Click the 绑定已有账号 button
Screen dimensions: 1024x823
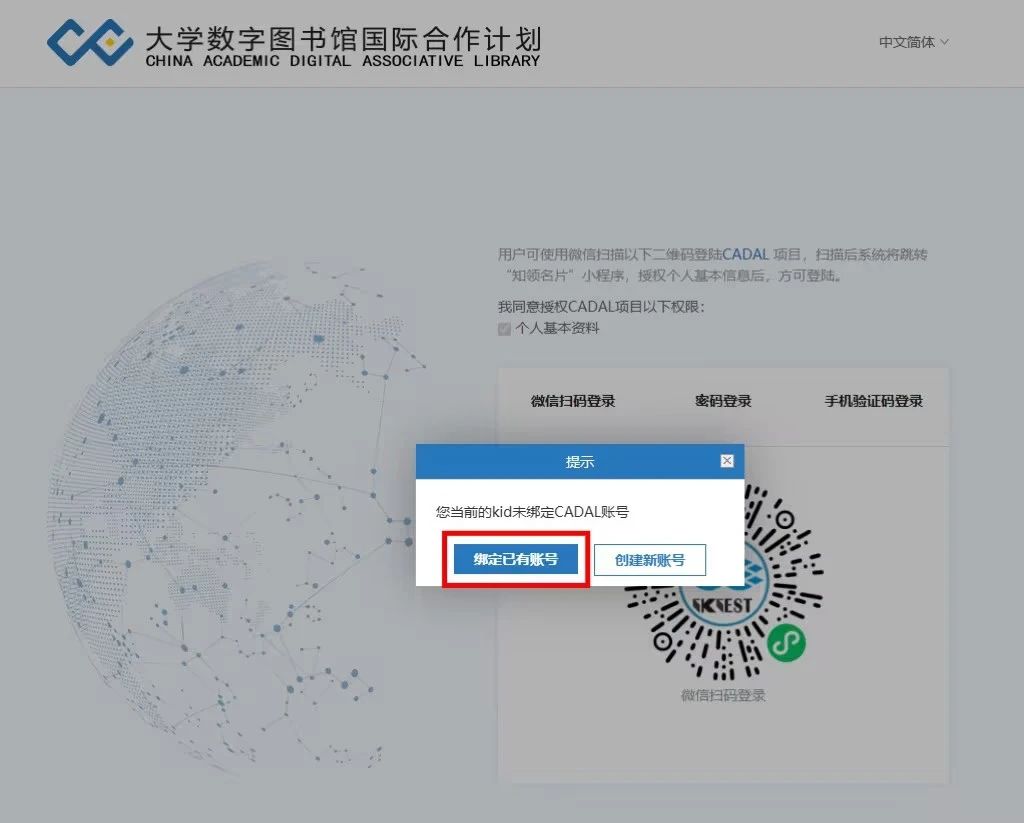pos(516,559)
